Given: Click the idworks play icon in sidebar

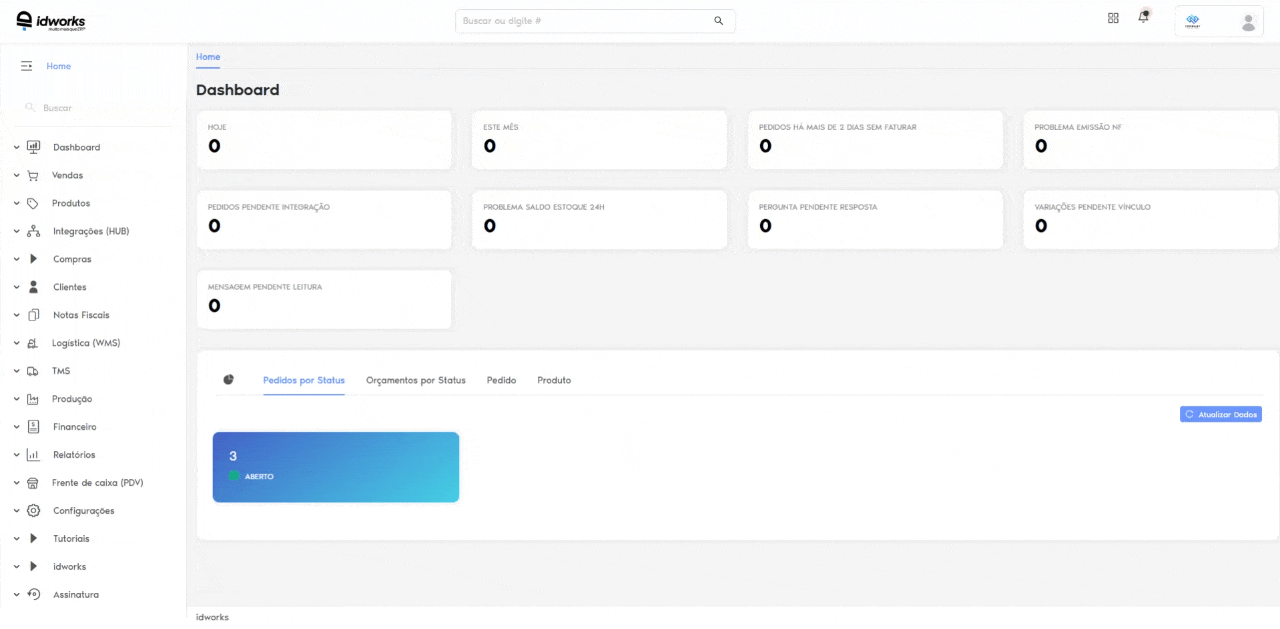Looking at the screenshot, I should pos(33,567).
